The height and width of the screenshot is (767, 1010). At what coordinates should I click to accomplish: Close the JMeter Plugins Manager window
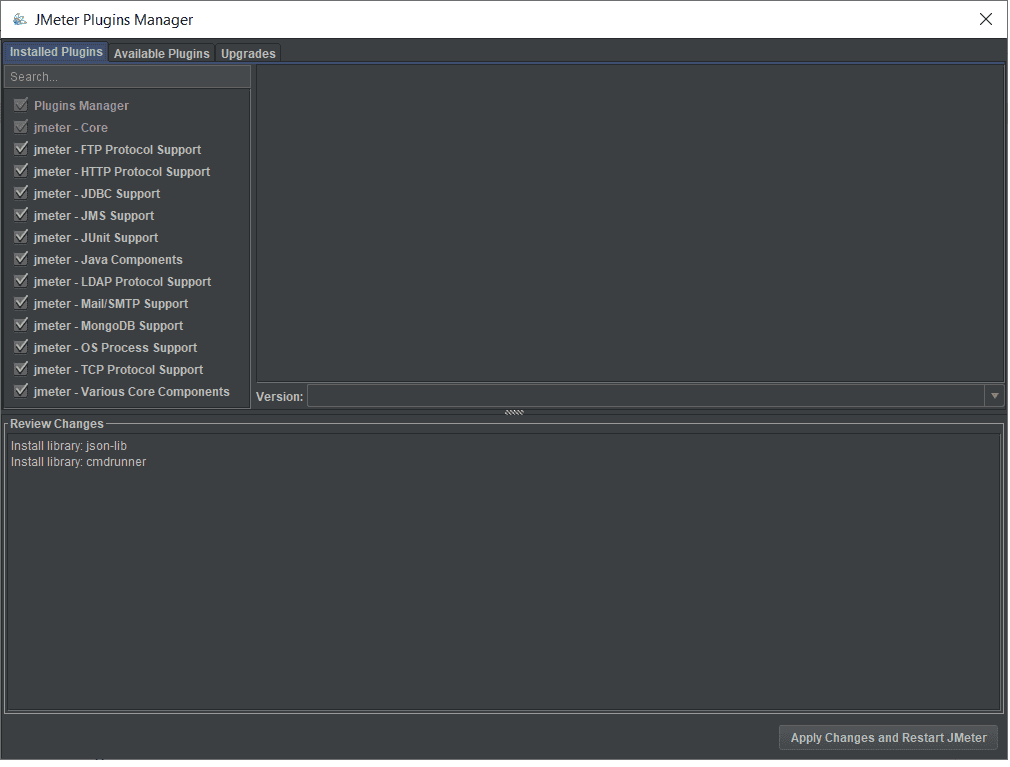(x=986, y=19)
